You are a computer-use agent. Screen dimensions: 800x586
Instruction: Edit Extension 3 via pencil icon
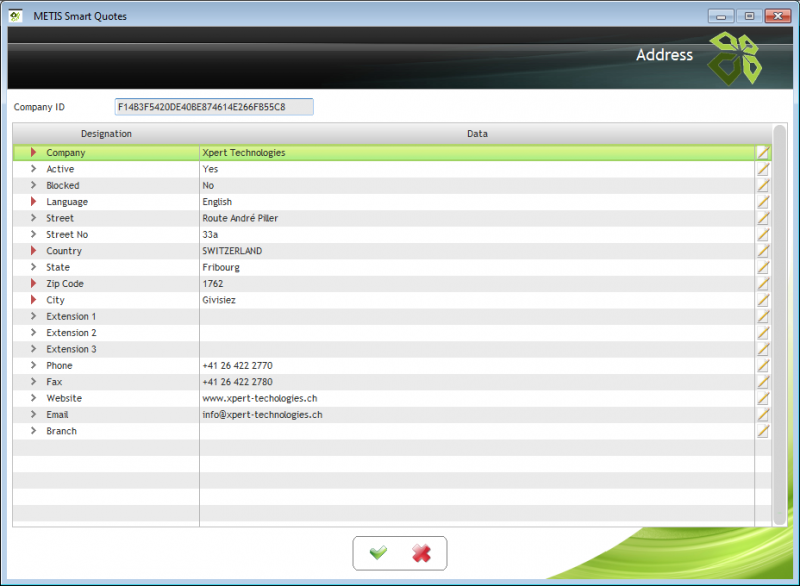pyautogui.click(x=763, y=349)
